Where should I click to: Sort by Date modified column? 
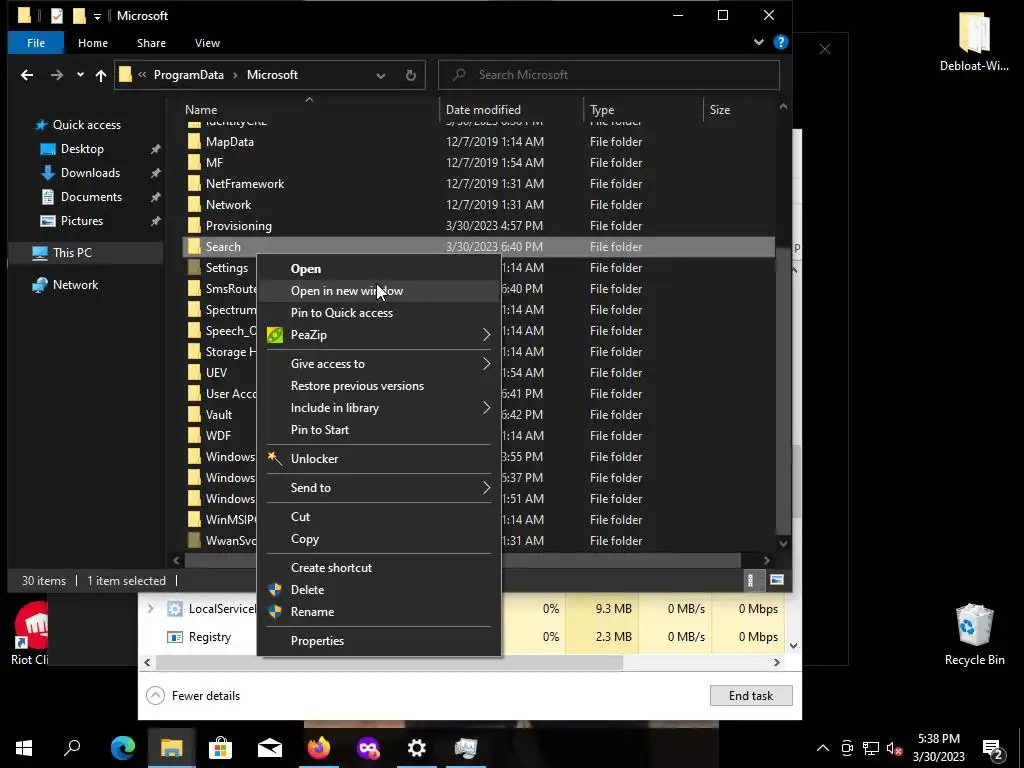483,110
